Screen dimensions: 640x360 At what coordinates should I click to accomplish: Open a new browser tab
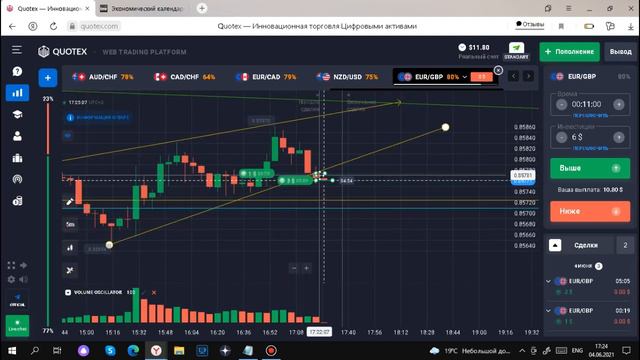click(x=202, y=8)
